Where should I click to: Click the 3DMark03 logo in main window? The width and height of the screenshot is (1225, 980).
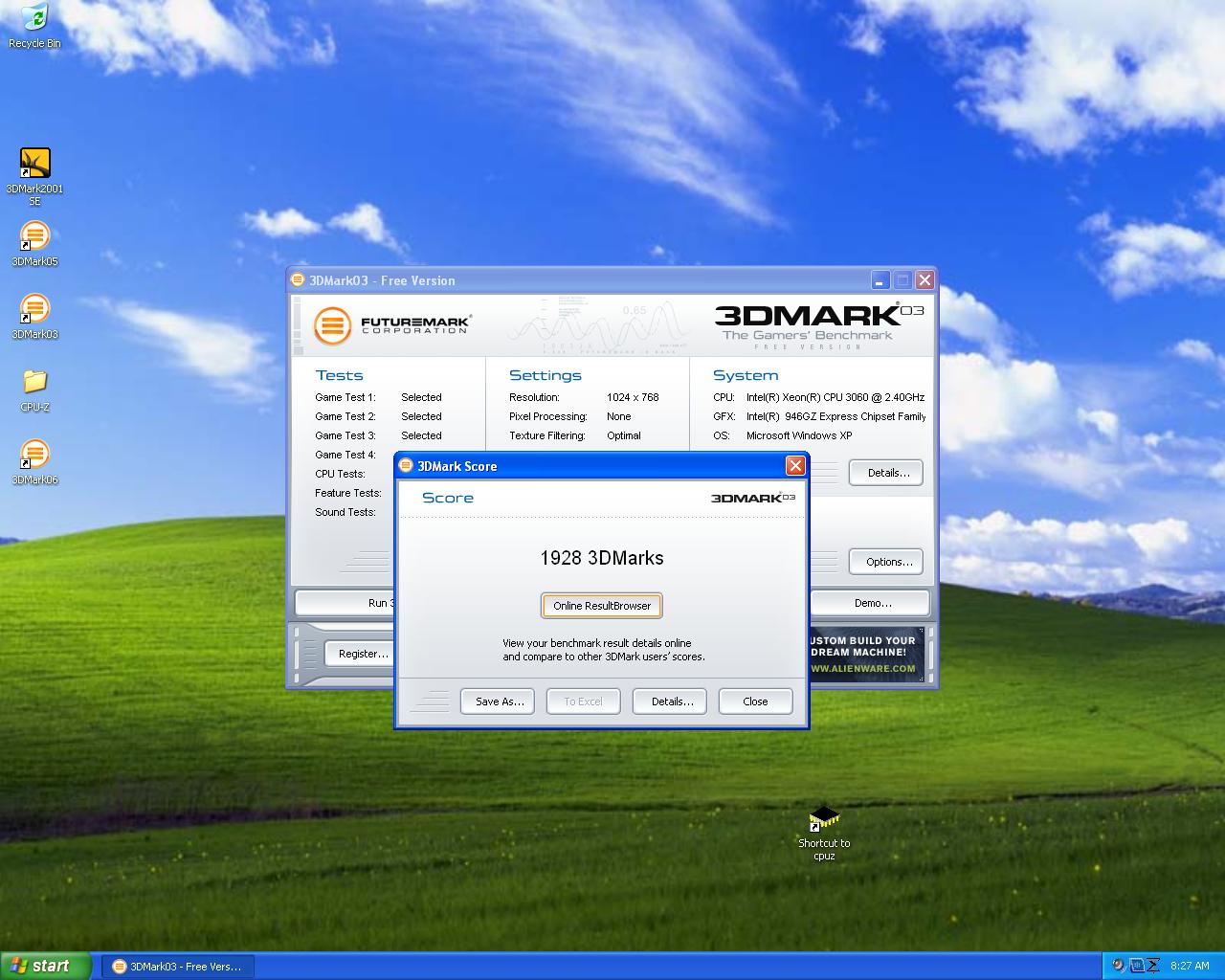819,325
